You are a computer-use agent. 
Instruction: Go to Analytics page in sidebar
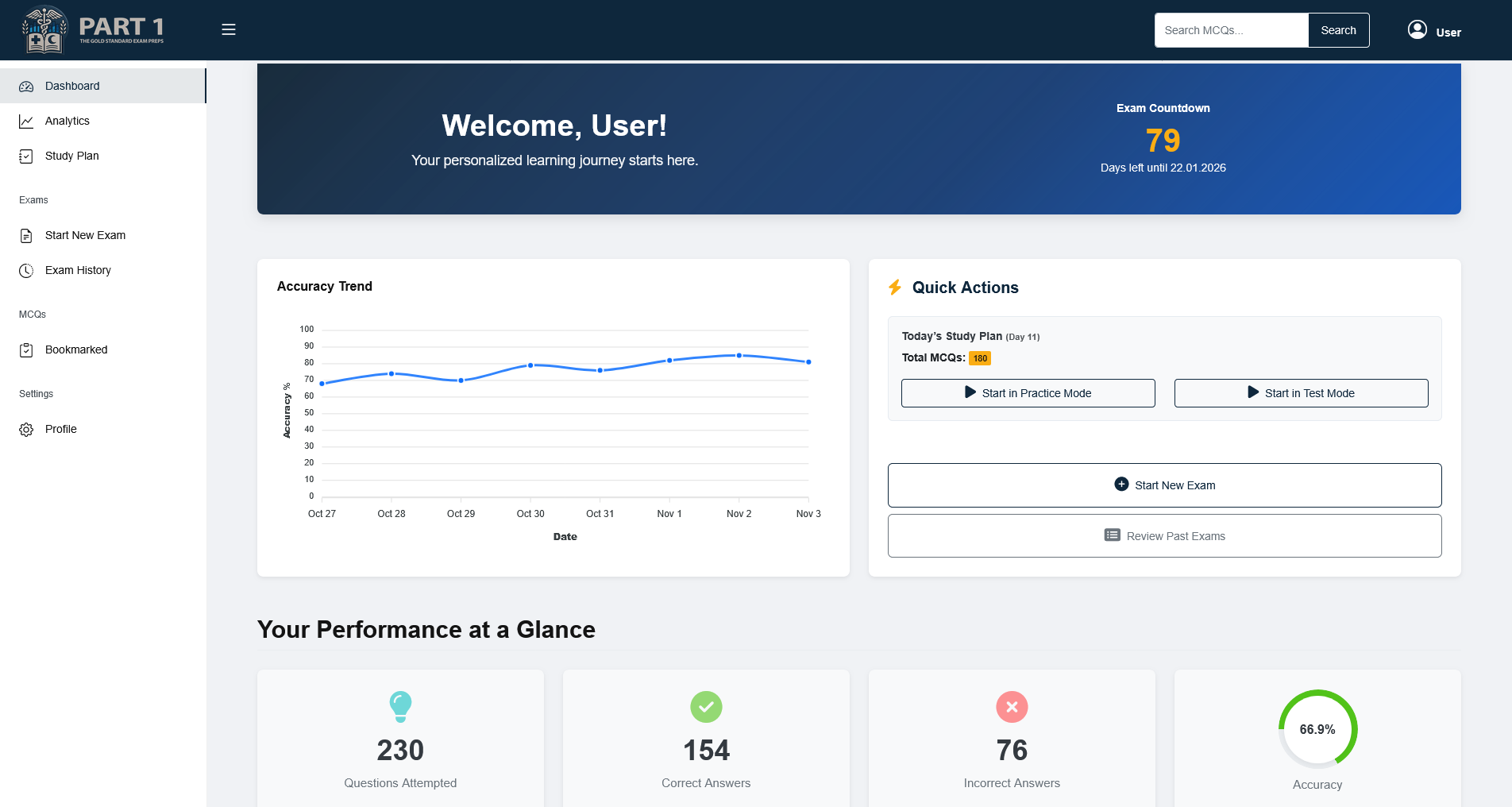[67, 122]
